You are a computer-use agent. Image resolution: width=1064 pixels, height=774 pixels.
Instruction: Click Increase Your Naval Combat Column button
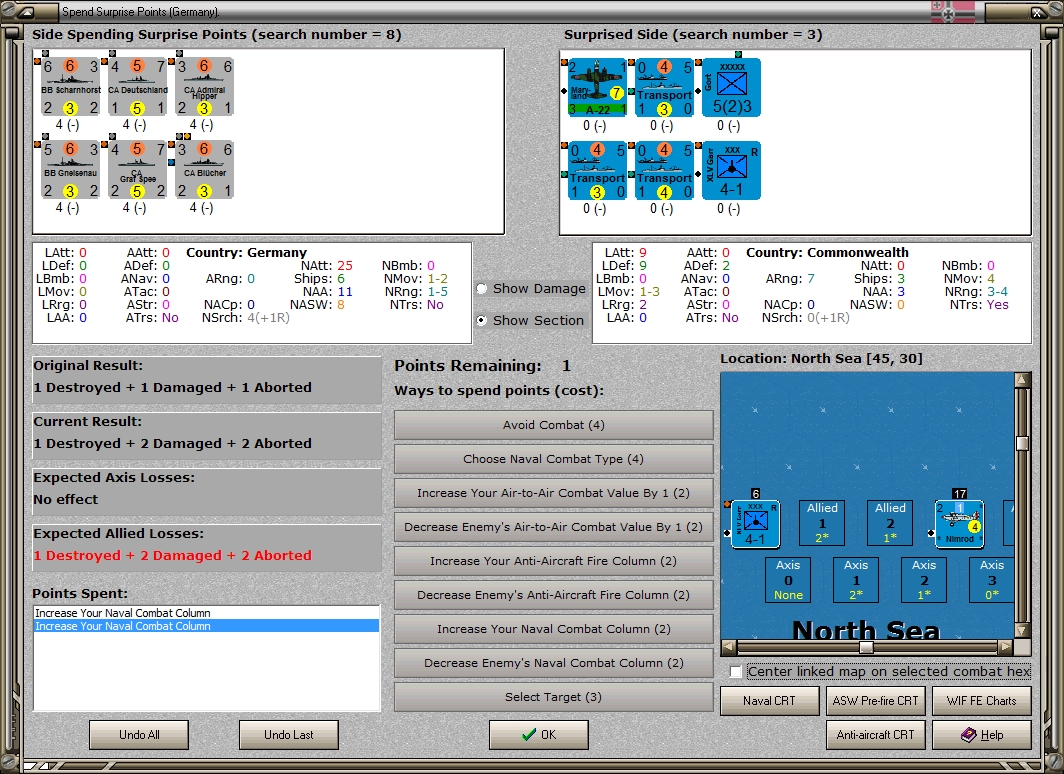[554, 629]
